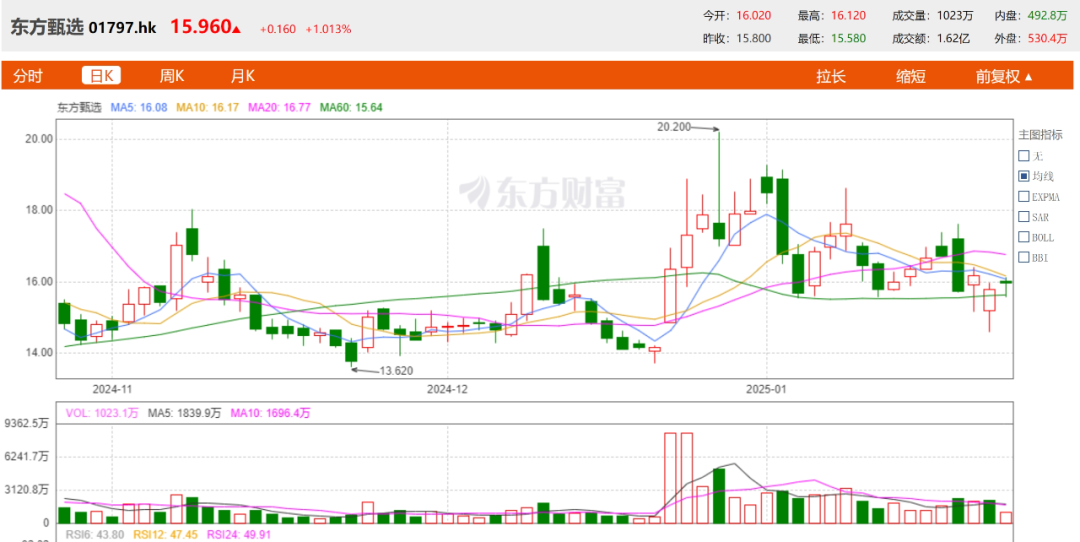Click the stock name 东方甄选 01797.hk
The width and height of the screenshot is (1080, 542).
(x=83, y=28)
